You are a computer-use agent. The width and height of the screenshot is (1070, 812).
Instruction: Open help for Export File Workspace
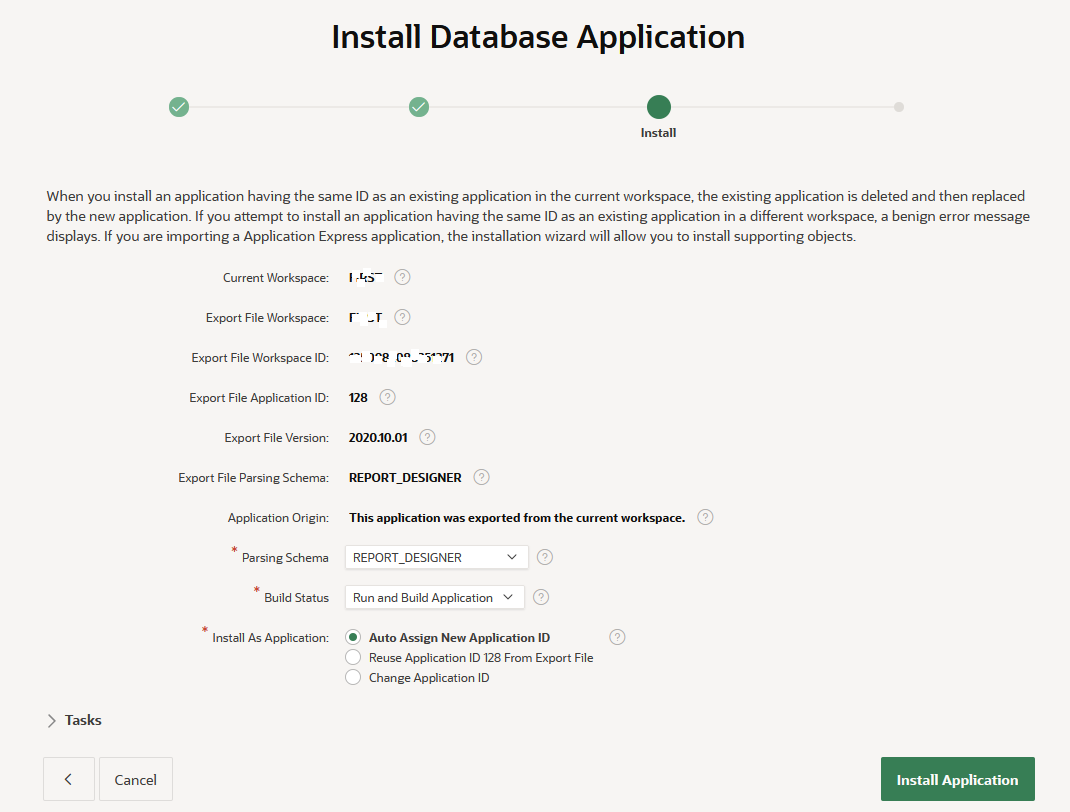coord(402,317)
